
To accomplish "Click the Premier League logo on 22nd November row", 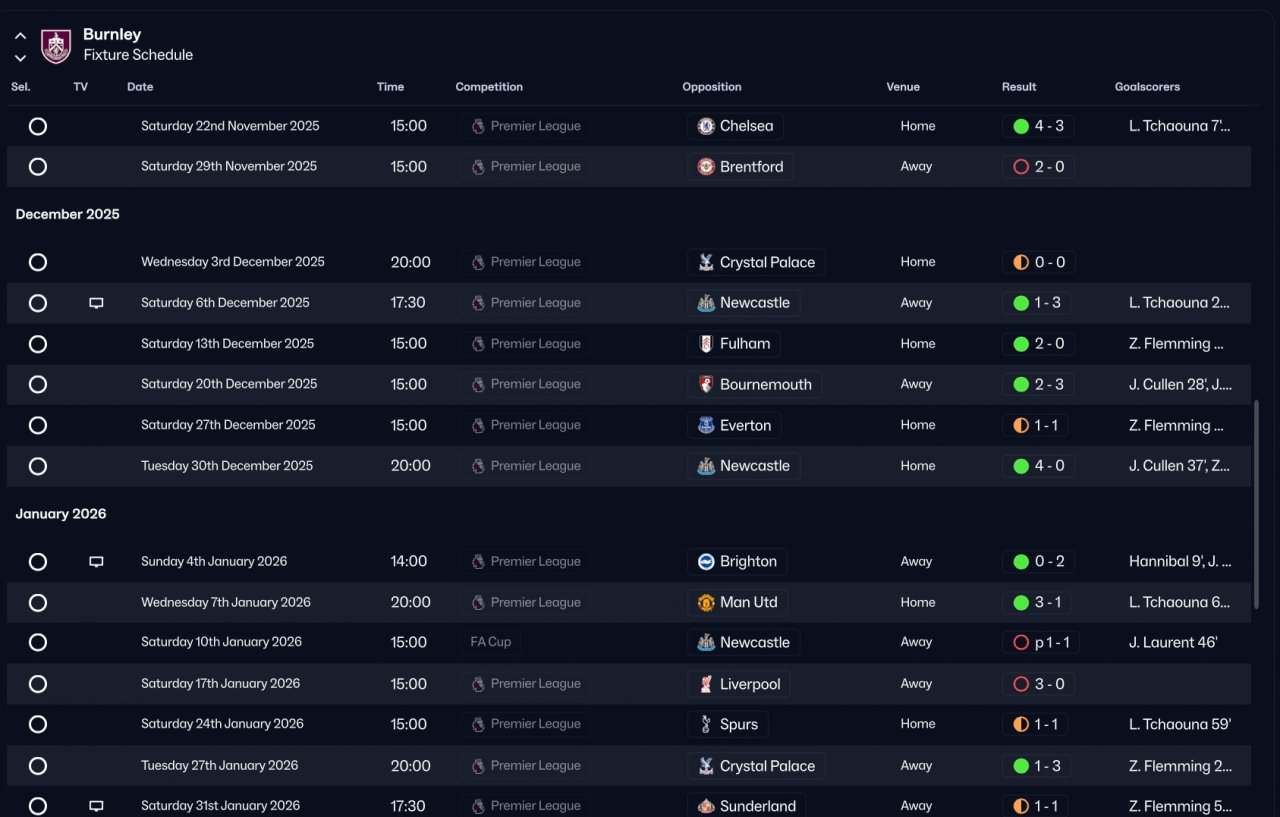I will coord(478,126).
